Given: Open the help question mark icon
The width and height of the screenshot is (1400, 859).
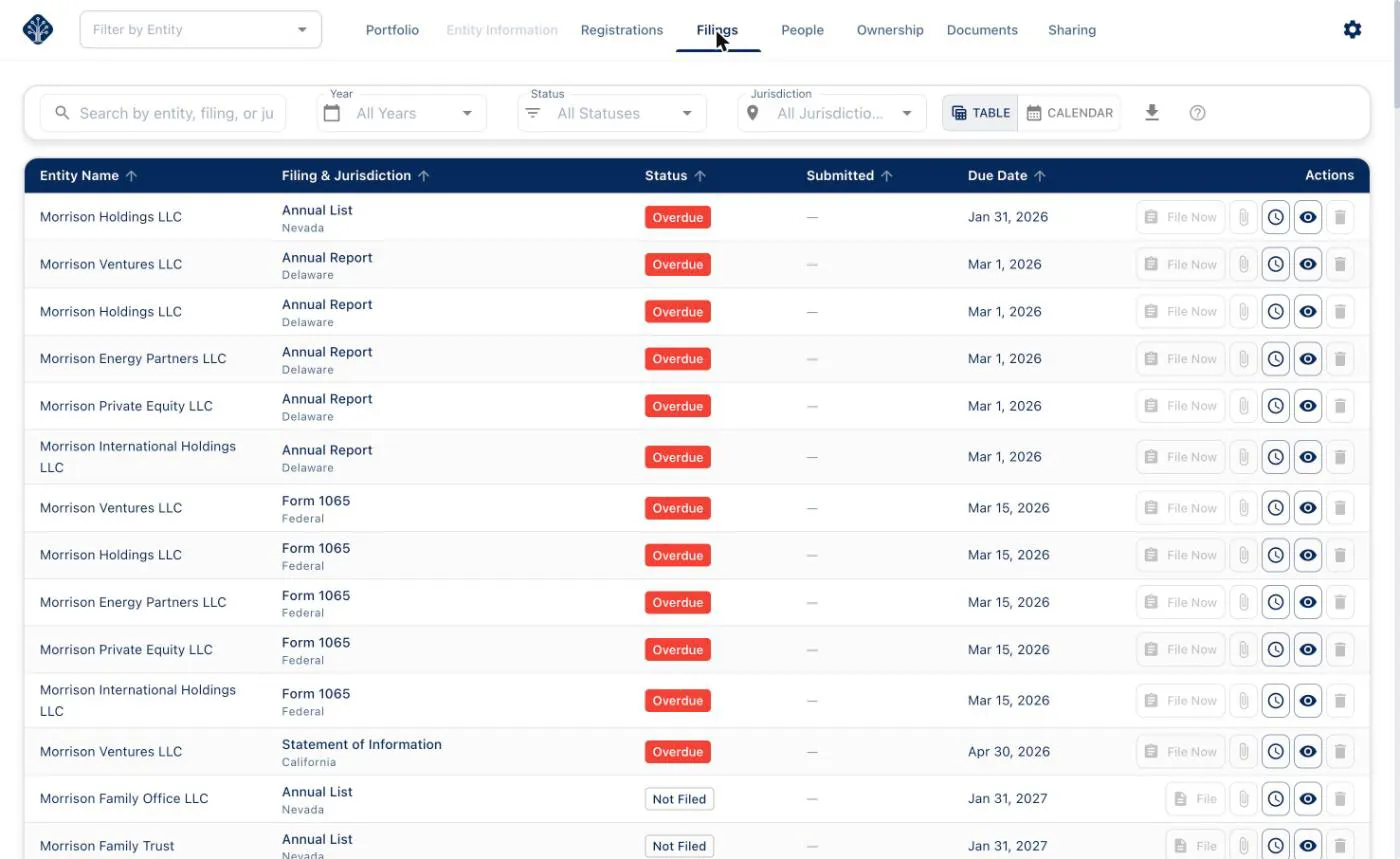Looking at the screenshot, I should click(1197, 113).
